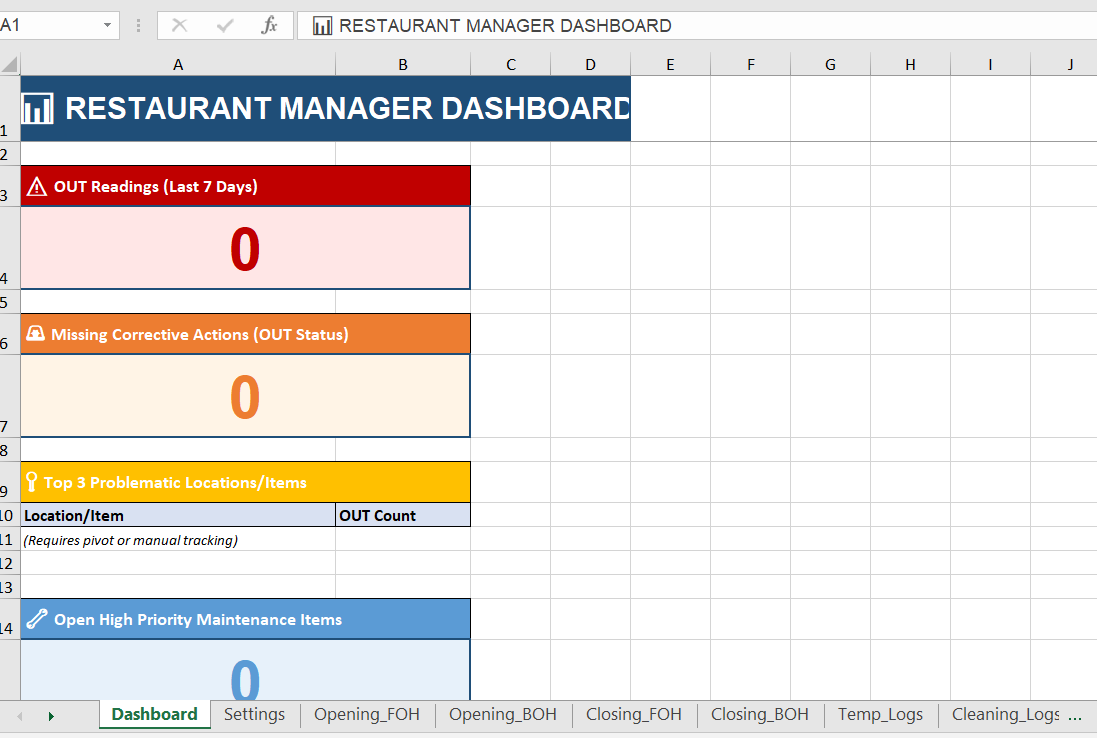Click the Location/Item header cell
The image size is (1097, 738).
(178, 514)
